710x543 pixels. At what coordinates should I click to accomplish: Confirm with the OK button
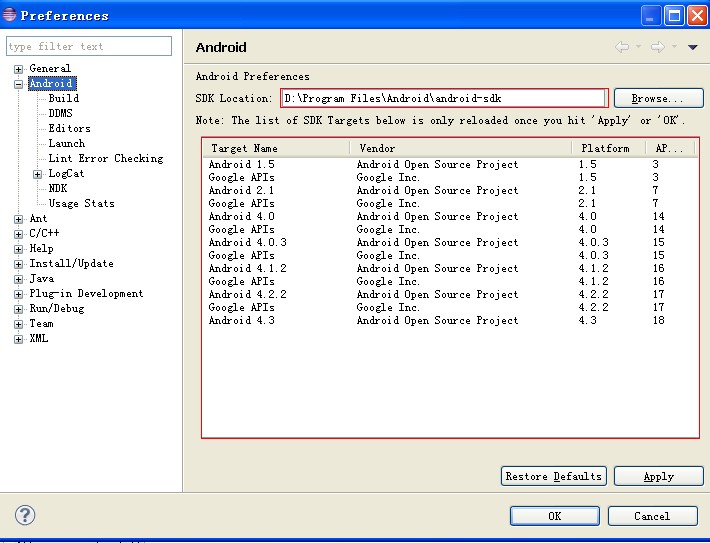(x=554, y=516)
